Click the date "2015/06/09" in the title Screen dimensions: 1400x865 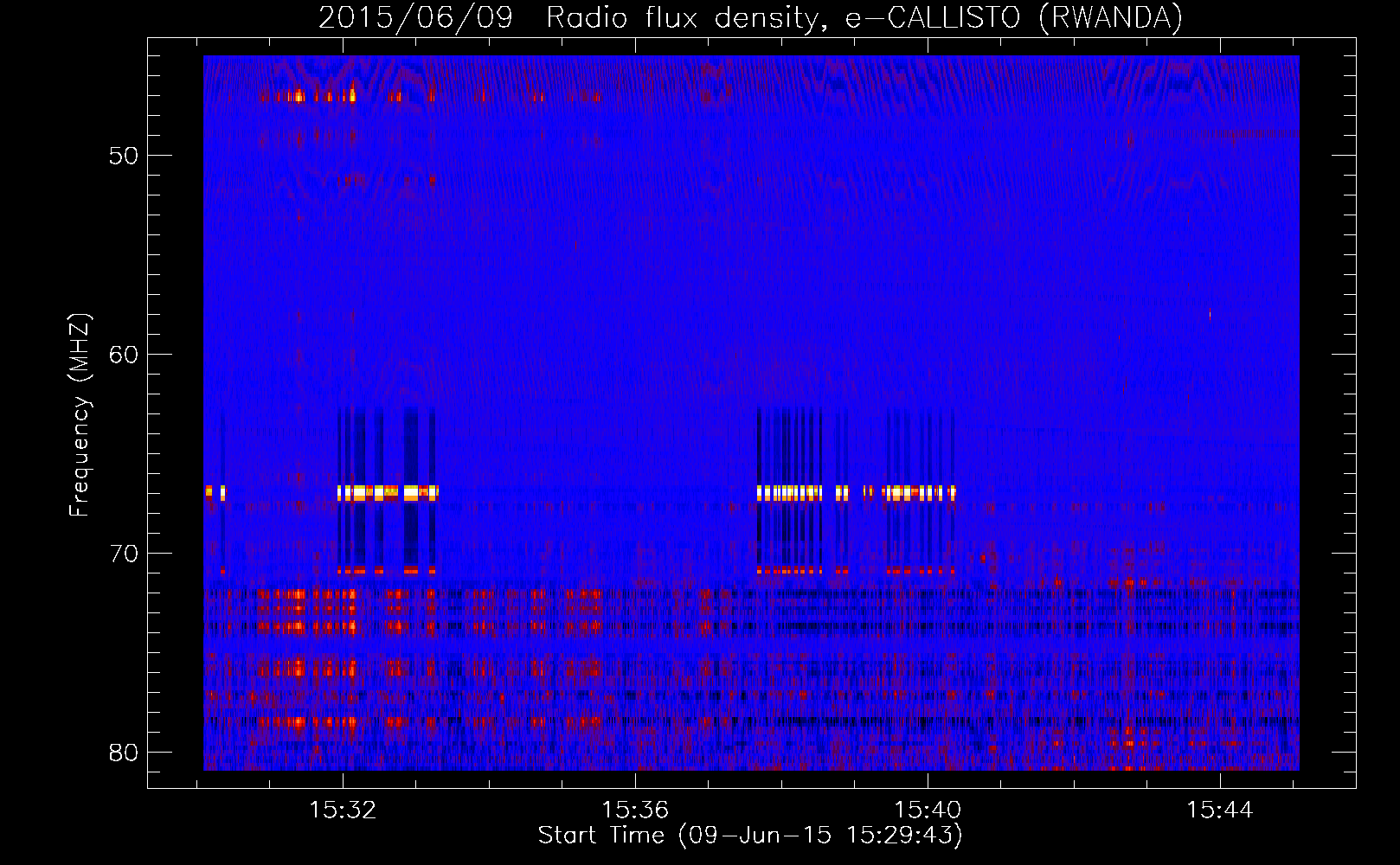click(416, 17)
